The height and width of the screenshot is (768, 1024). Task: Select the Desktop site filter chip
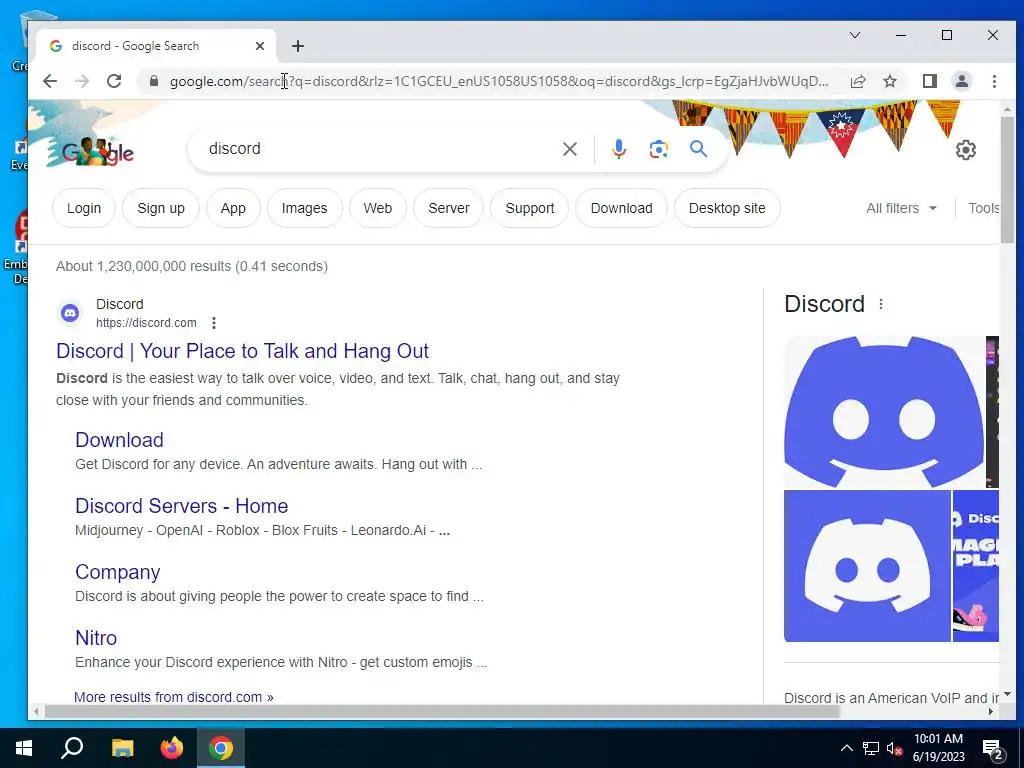727,208
